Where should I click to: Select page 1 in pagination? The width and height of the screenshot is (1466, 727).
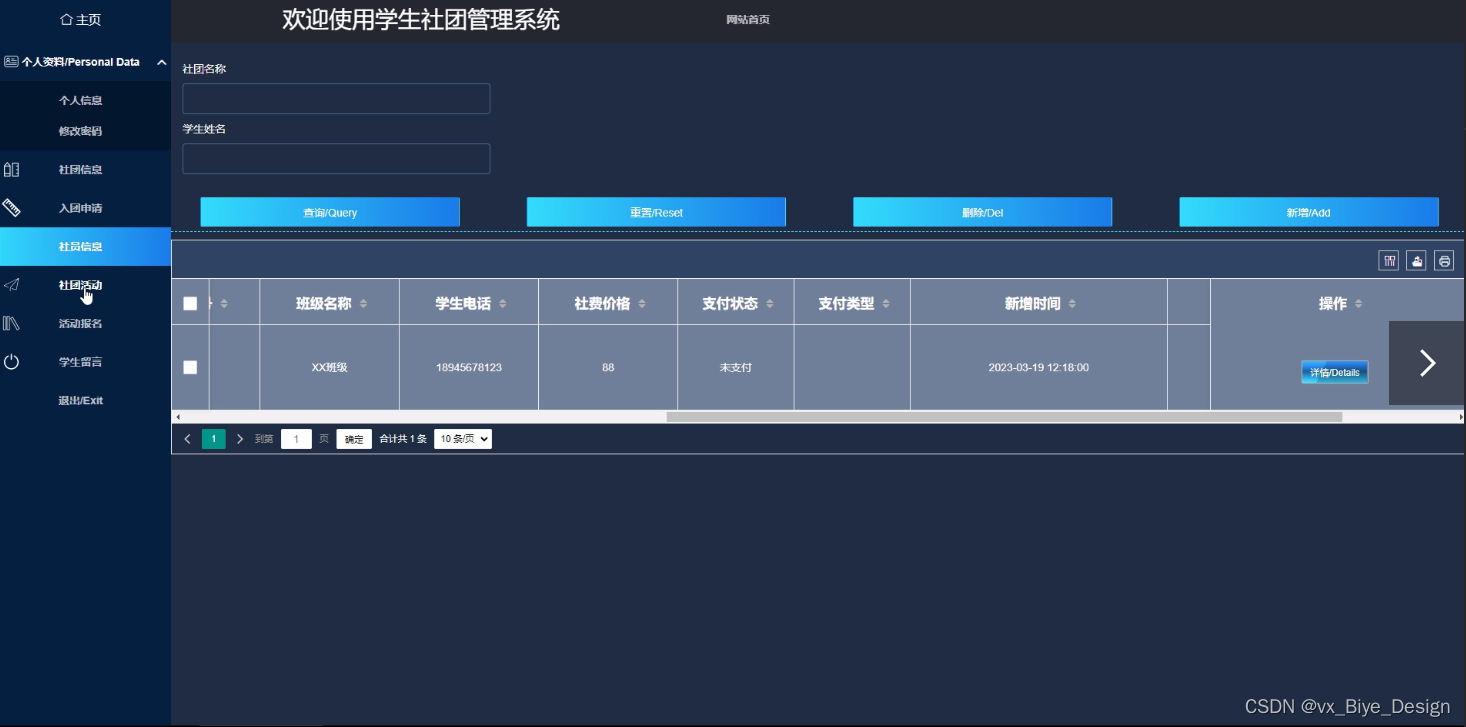(213, 439)
